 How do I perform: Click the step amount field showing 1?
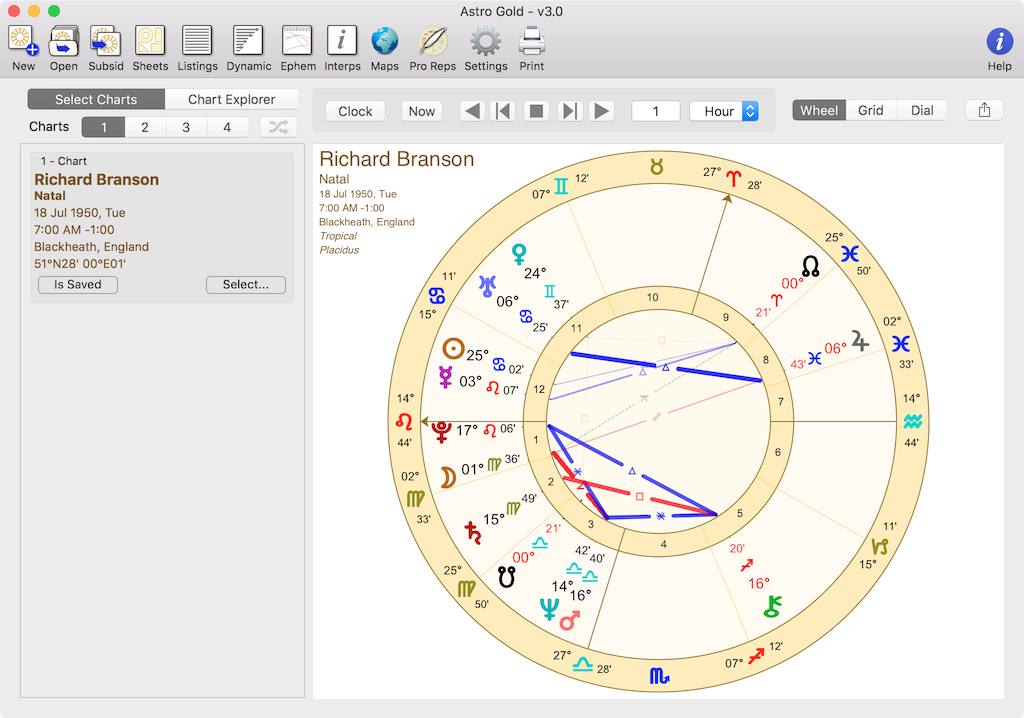click(656, 111)
